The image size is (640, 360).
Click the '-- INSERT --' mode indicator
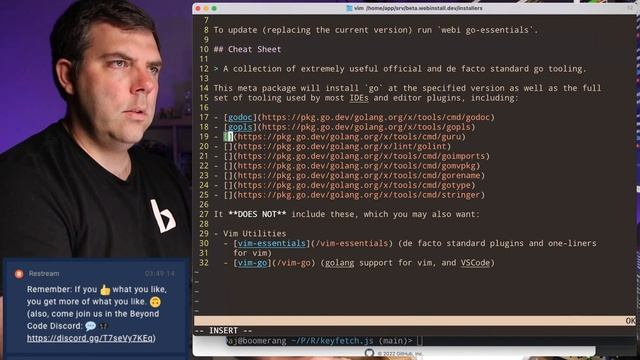(x=223, y=331)
